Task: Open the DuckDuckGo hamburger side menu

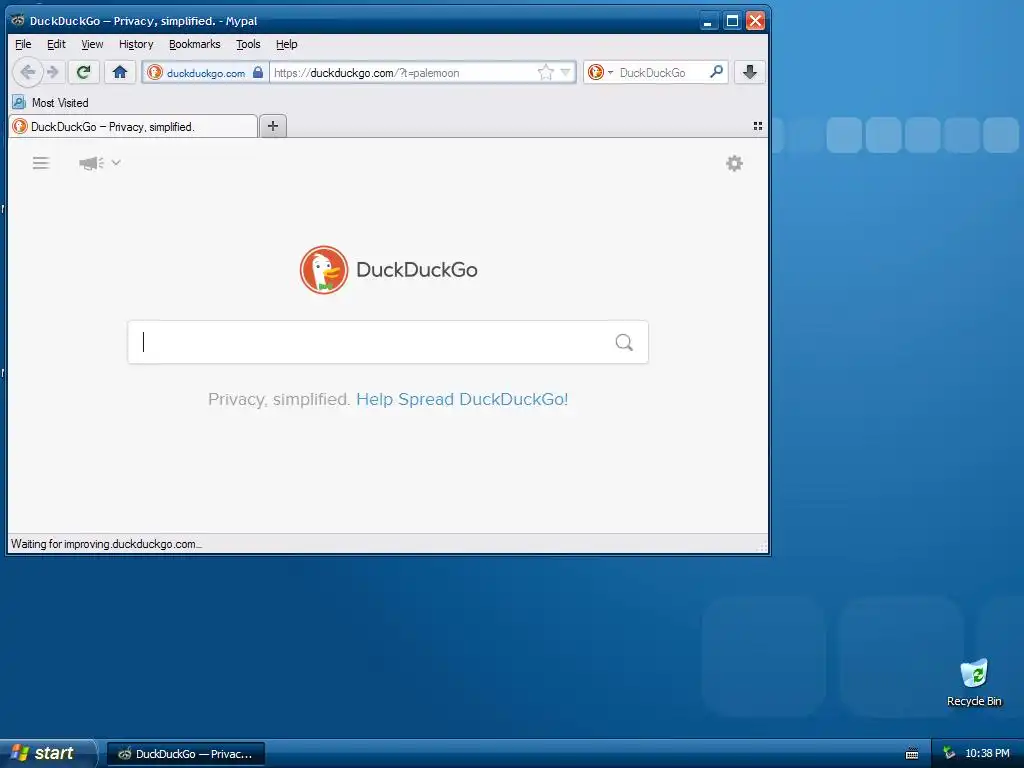Action: tap(41, 163)
